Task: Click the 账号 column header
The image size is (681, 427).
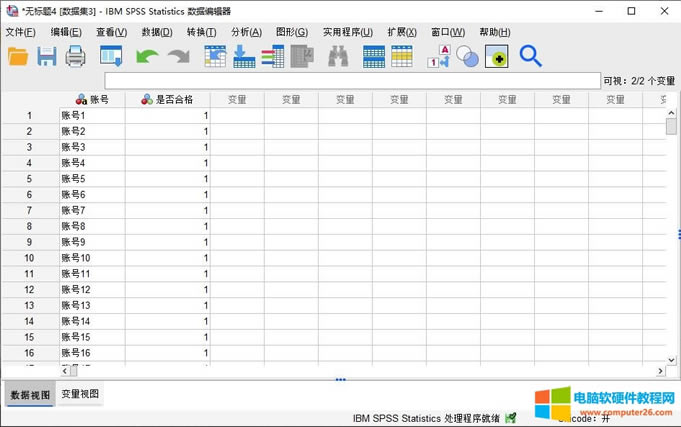Action: (x=92, y=100)
